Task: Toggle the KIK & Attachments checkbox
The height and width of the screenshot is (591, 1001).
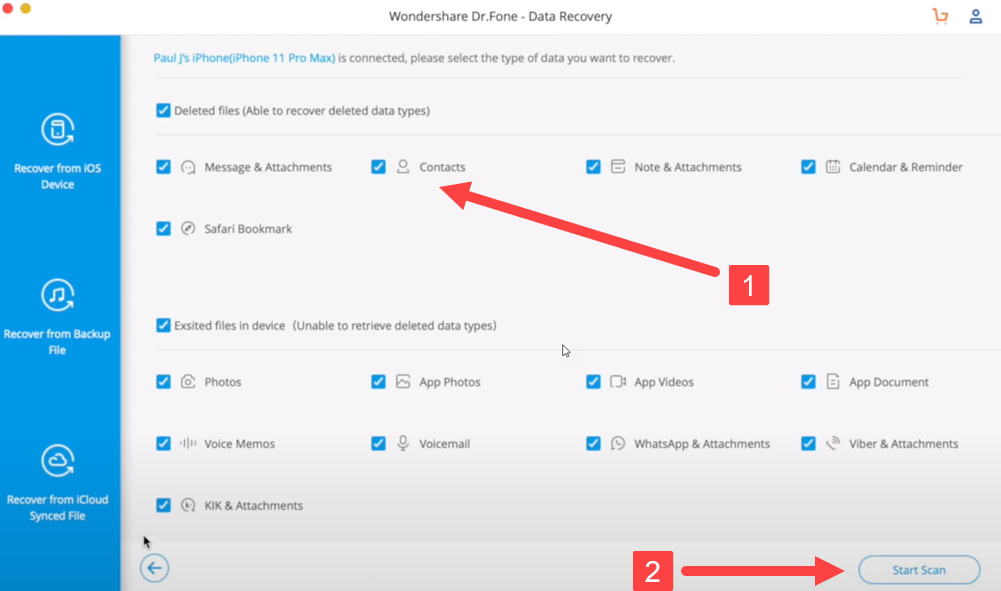Action: point(163,505)
